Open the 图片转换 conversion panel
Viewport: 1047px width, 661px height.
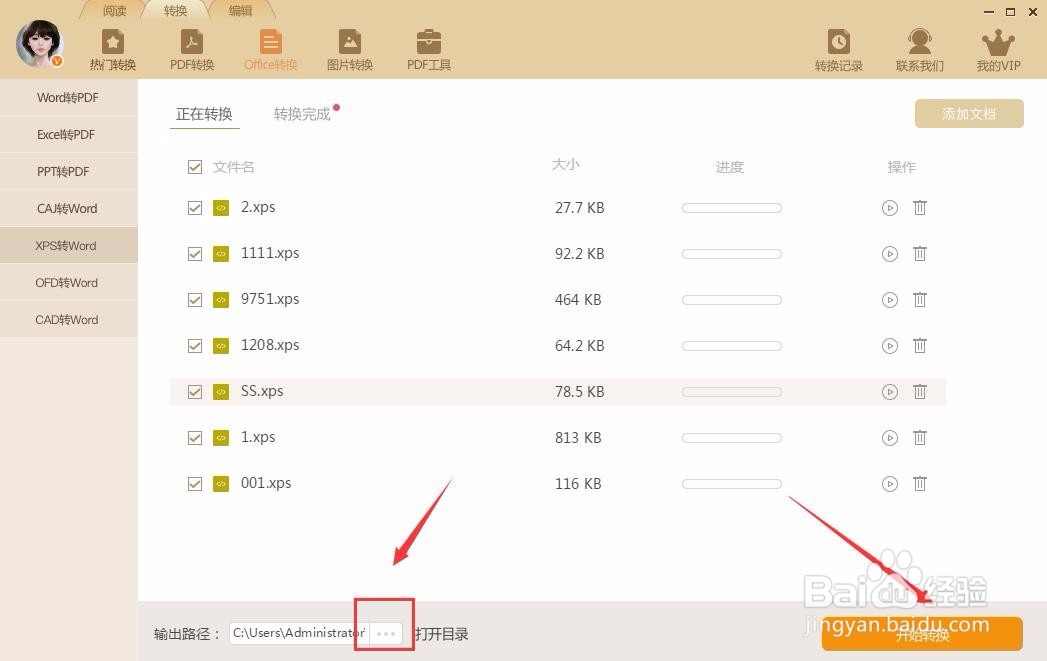[349, 47]
